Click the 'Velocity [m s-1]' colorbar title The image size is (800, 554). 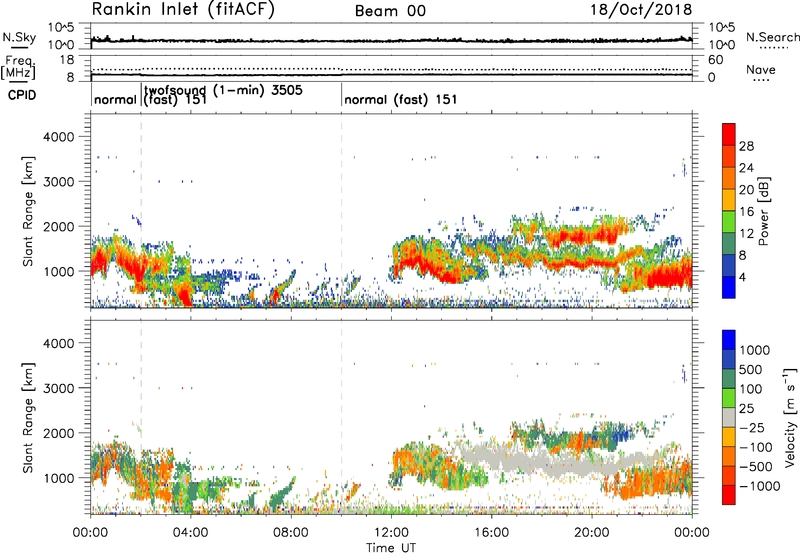[790, 417]
